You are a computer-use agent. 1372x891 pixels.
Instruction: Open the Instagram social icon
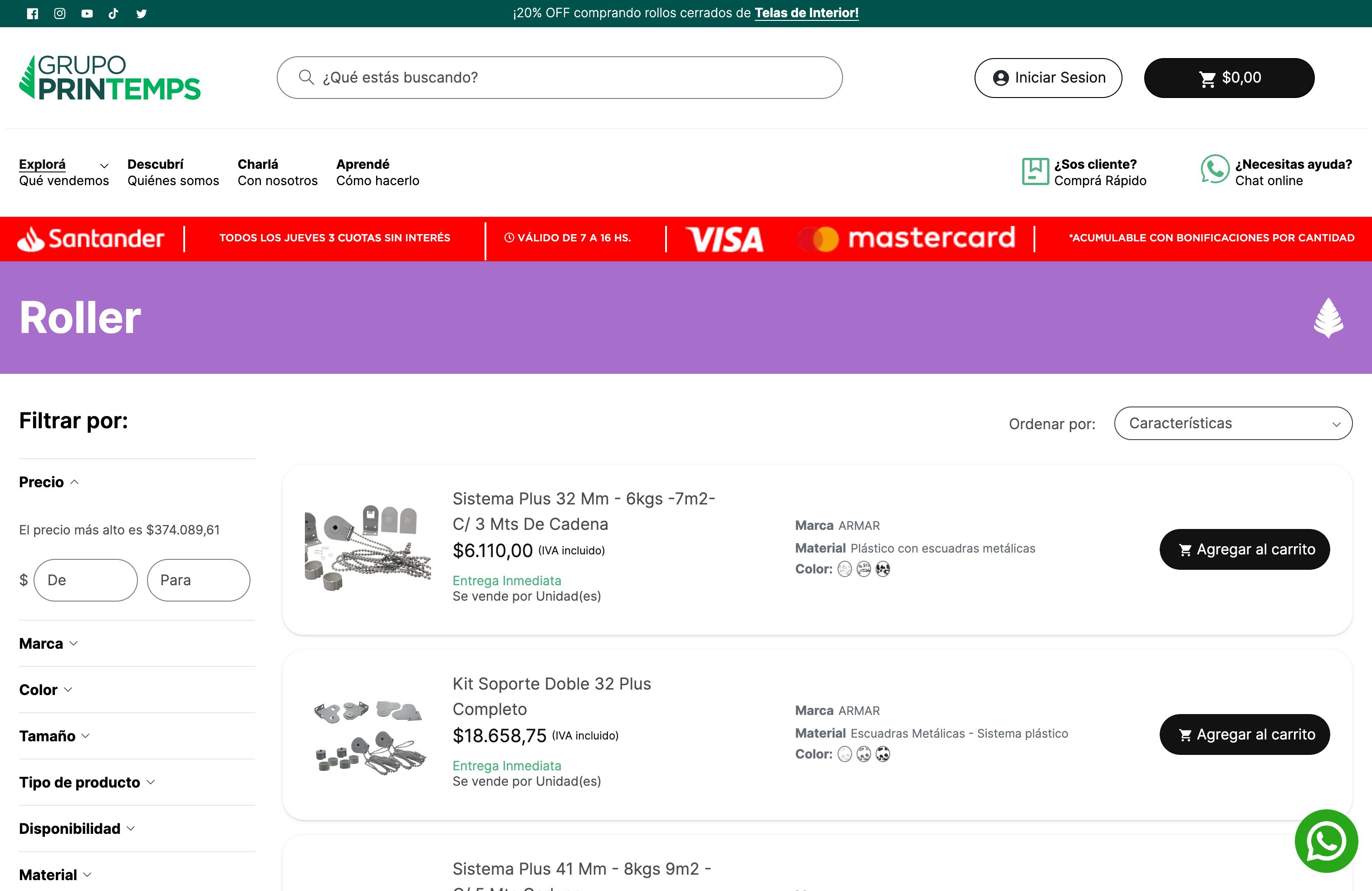[60, 14]
